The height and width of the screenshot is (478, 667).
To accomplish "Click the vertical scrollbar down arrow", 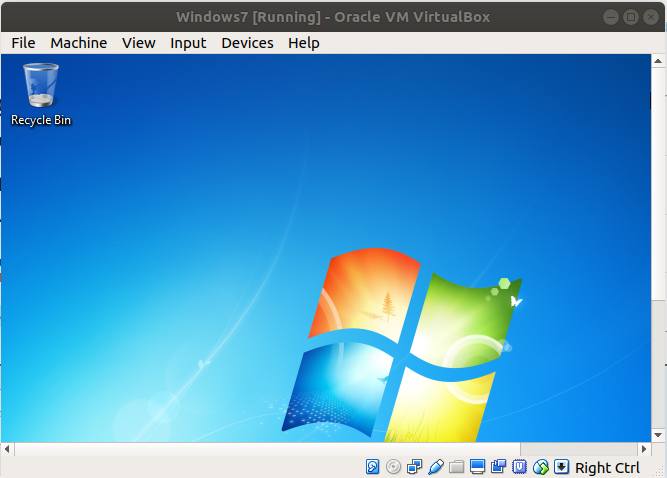I will [x=658, y=435].
